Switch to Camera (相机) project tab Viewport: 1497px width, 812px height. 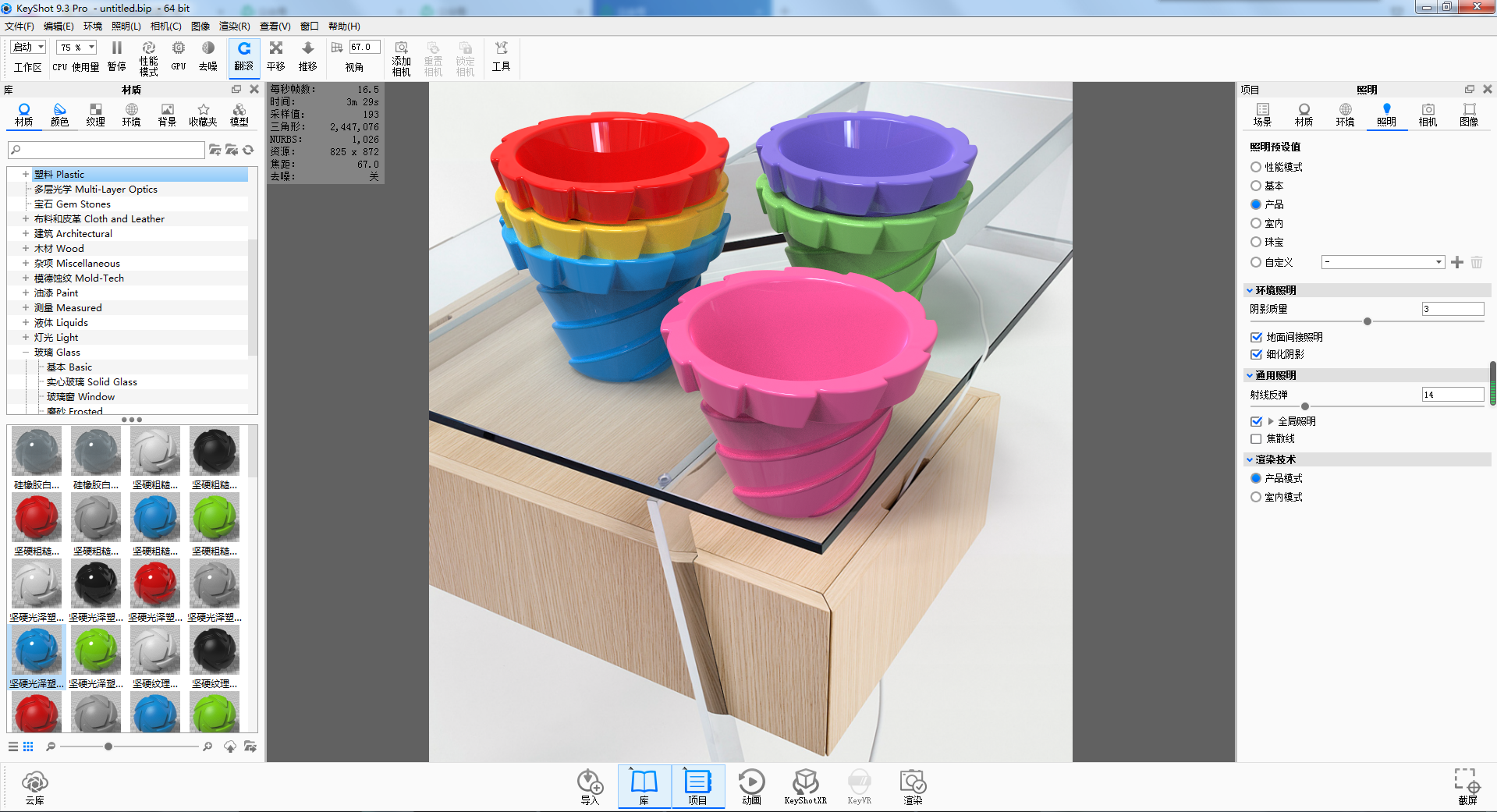click(1428, 115)
